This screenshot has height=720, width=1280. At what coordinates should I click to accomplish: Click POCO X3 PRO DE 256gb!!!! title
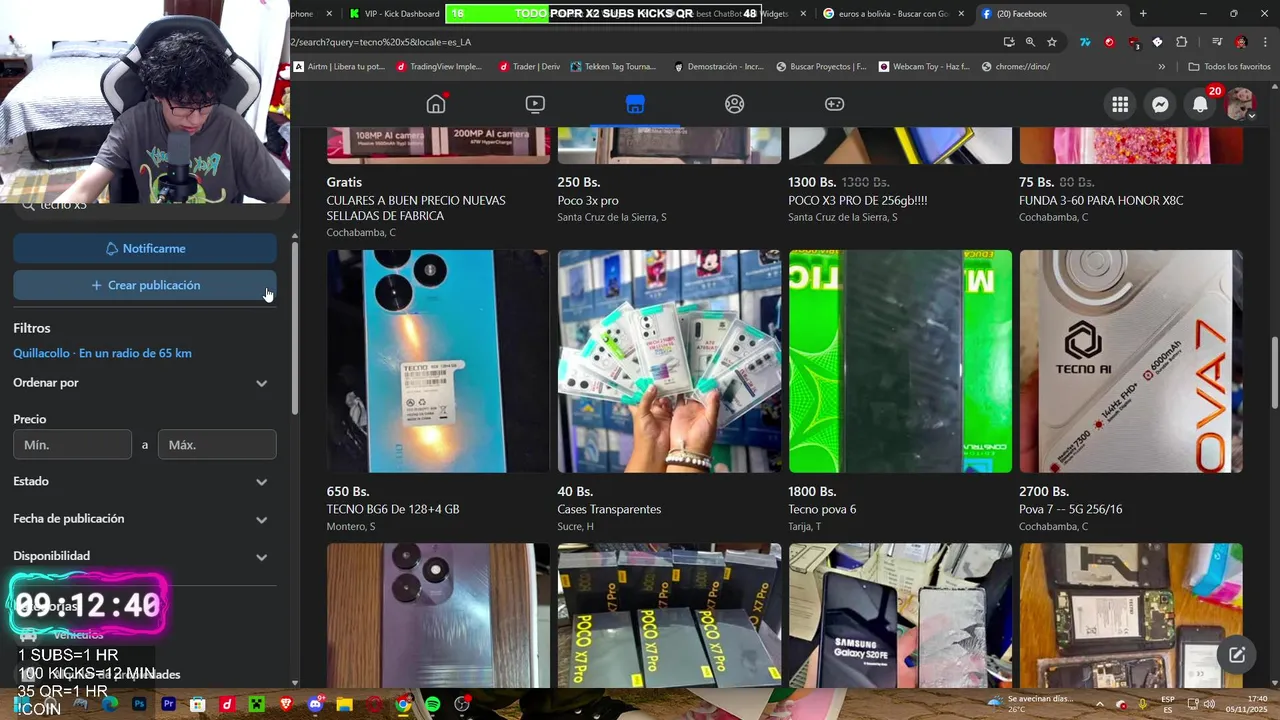pos(858,201)
